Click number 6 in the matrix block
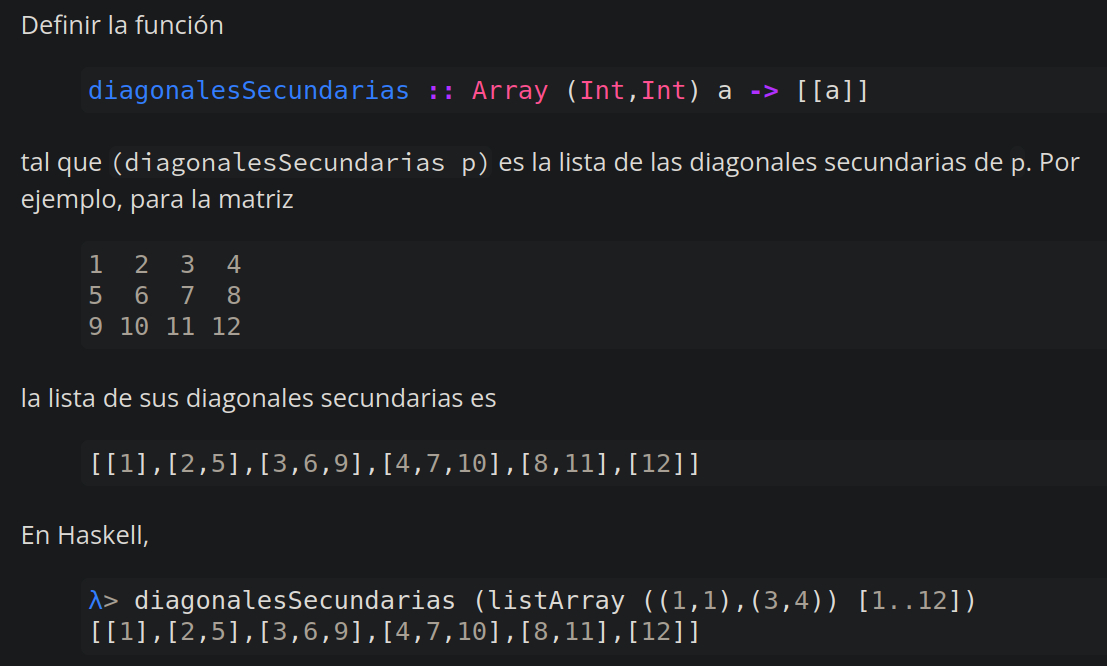Viewport: 1107px width, 666px height. [x=141, y=296]
